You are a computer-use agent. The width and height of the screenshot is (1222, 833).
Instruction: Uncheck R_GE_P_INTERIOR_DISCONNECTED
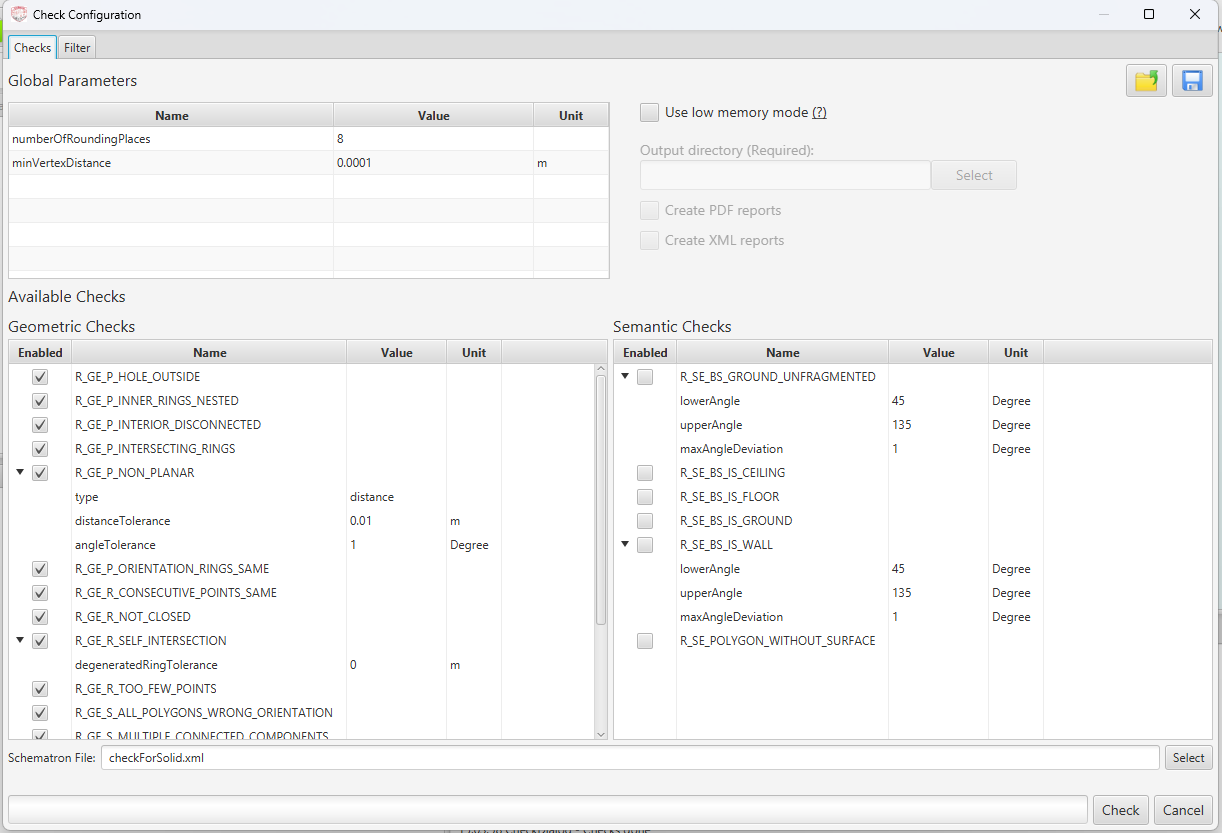pos(40,425)
